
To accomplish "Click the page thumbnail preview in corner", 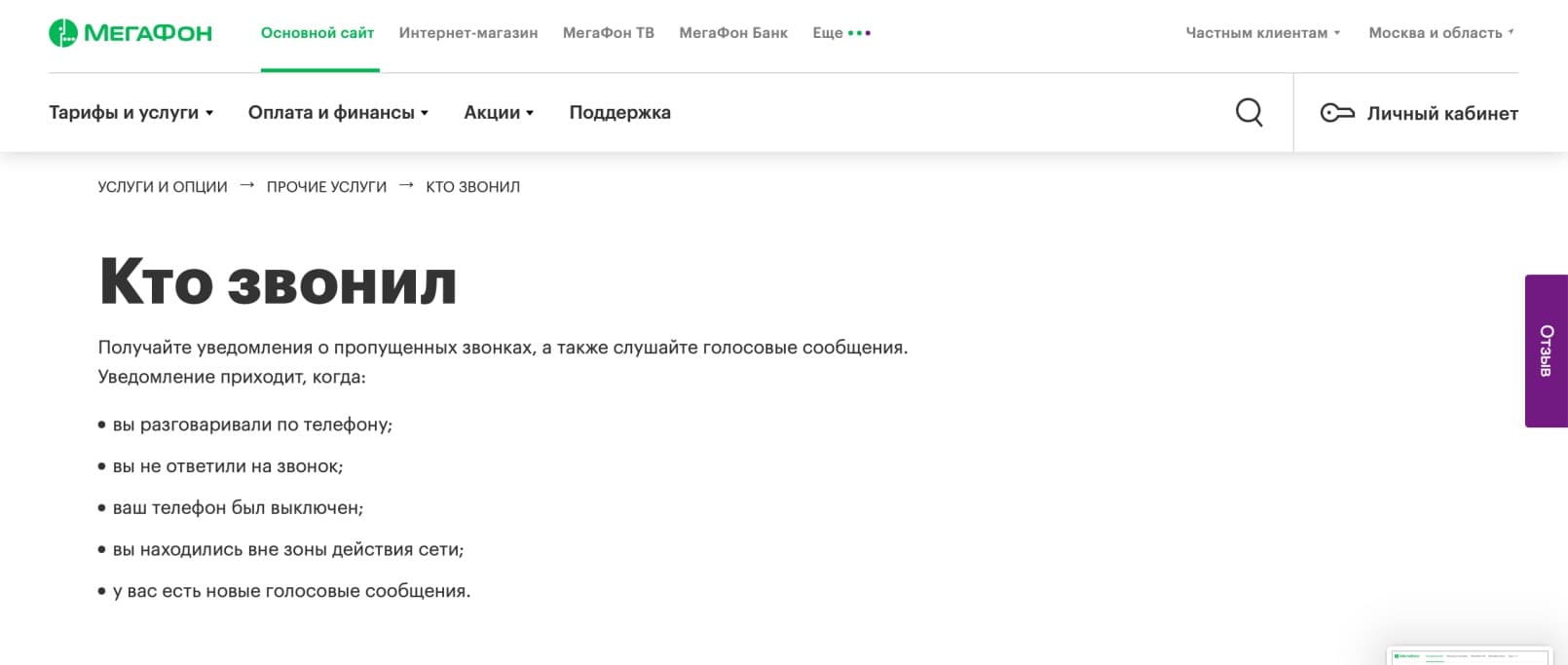I will tap(1469, 657).
